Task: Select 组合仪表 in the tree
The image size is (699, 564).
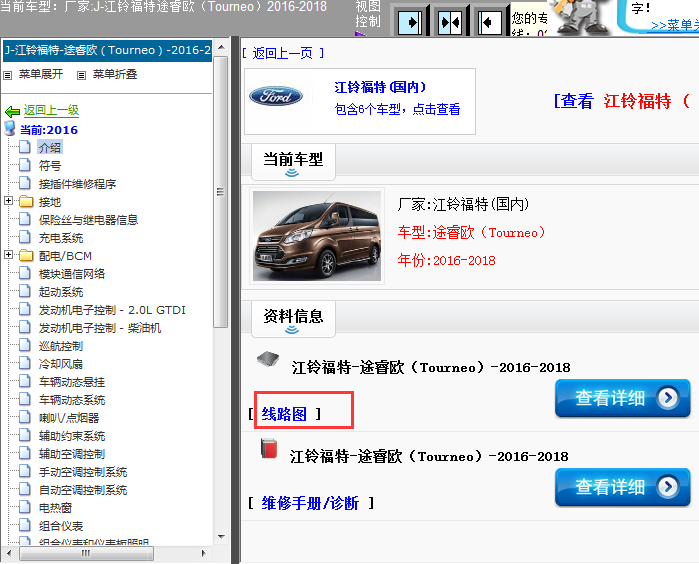Action: (x=61, y=526)
